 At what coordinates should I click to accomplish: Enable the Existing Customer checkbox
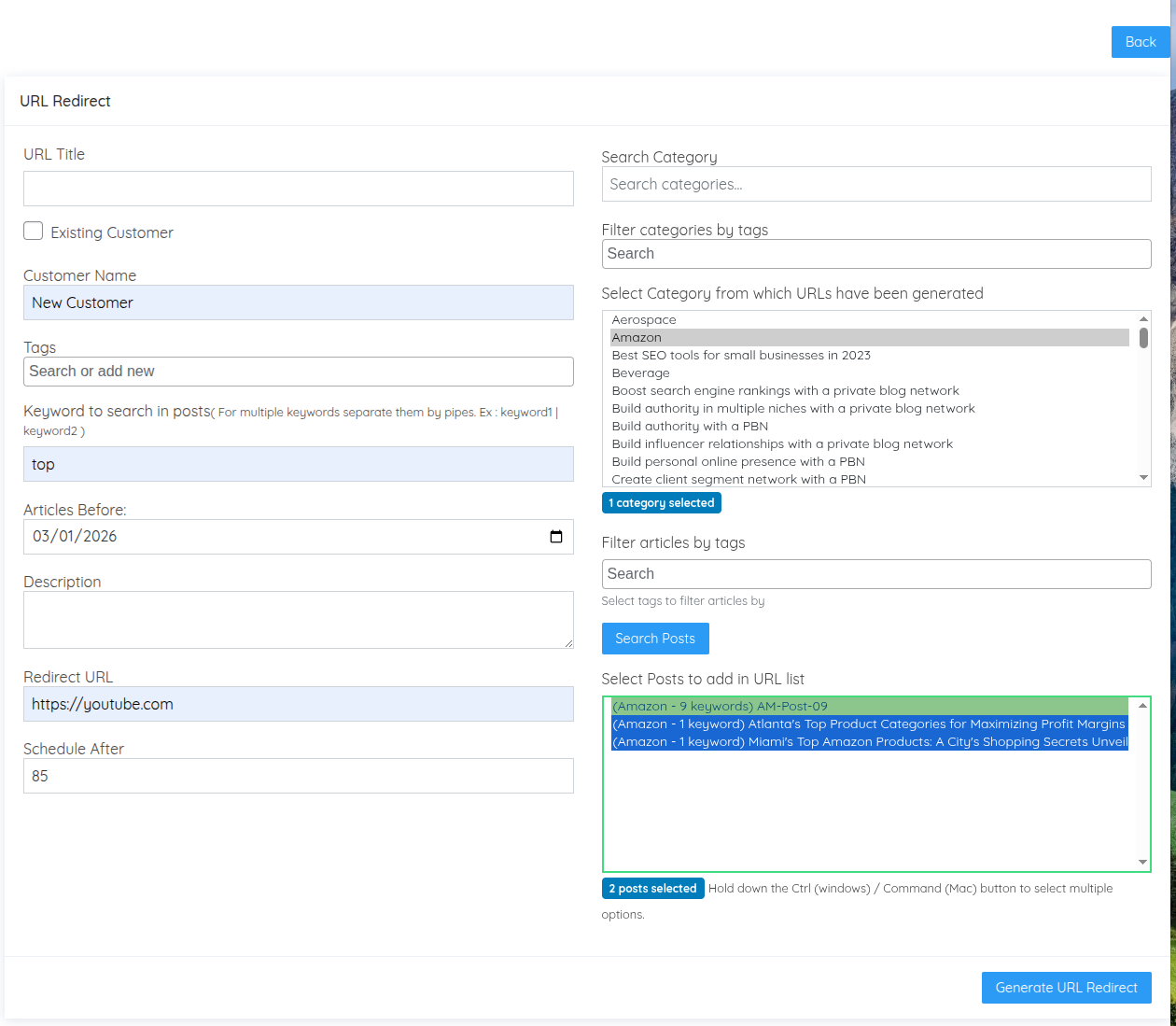pyautogui.click(x=34, y=232)
